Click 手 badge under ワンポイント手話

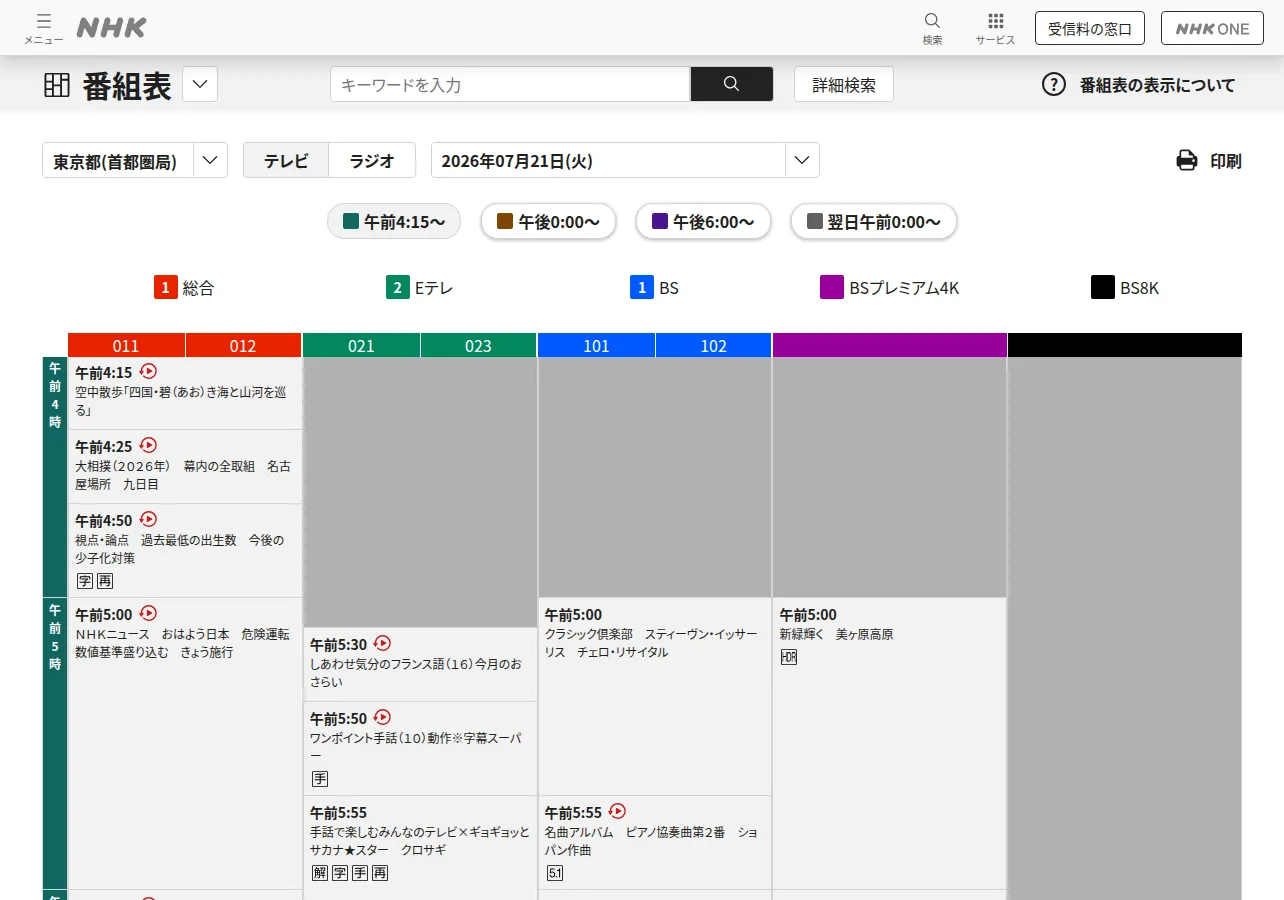pyautogui.click(x=320, y=779)
